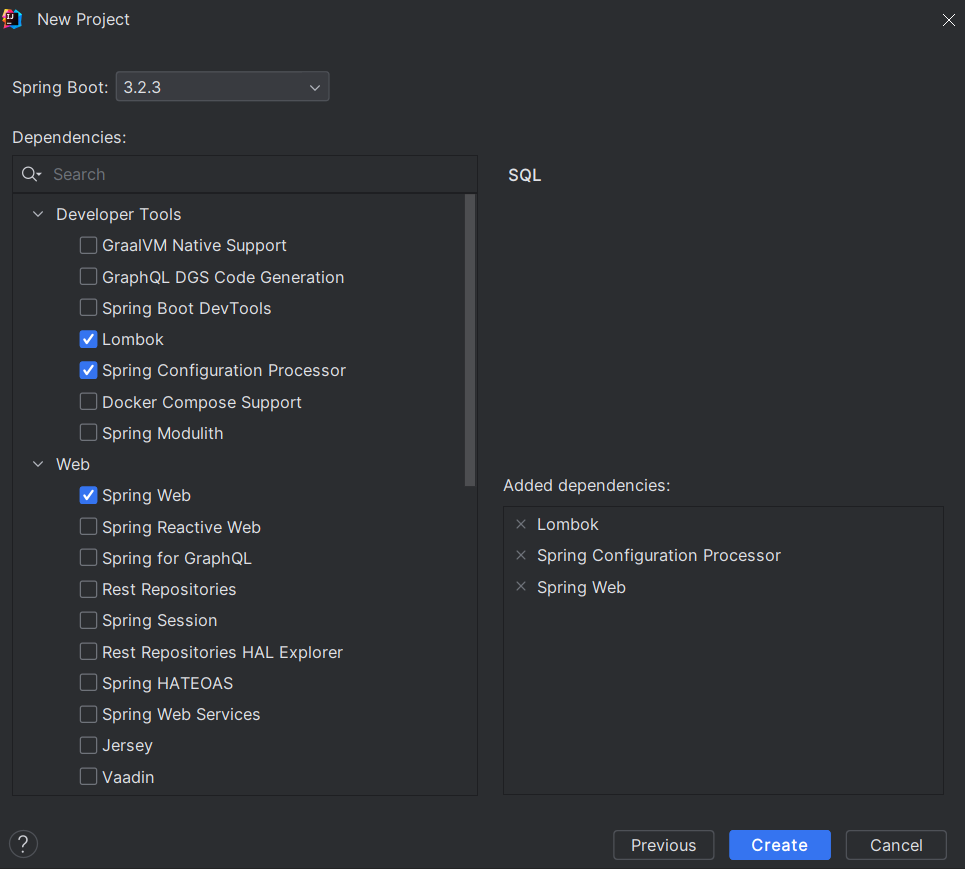Click Lombok text in added dependencies
This screenshot has height=869, width=965.
coord(567,524)
